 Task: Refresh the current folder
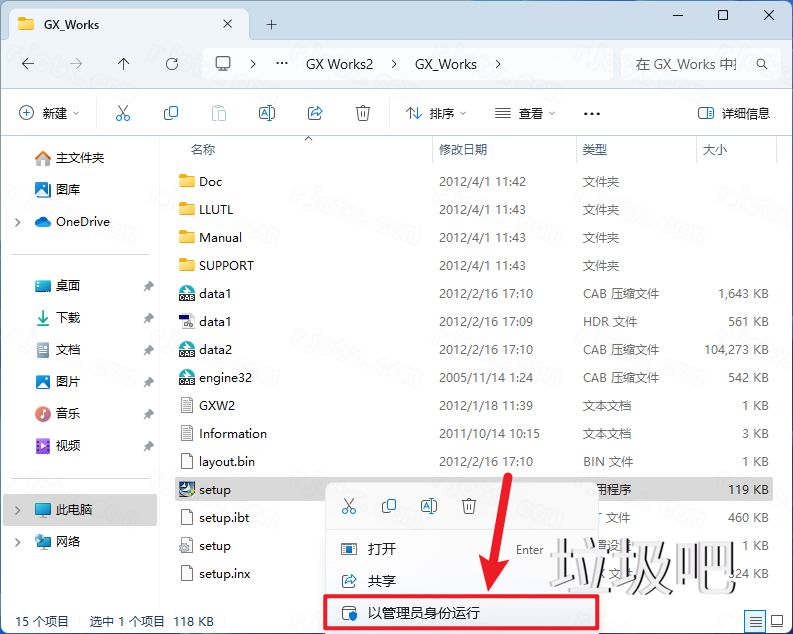172,64
